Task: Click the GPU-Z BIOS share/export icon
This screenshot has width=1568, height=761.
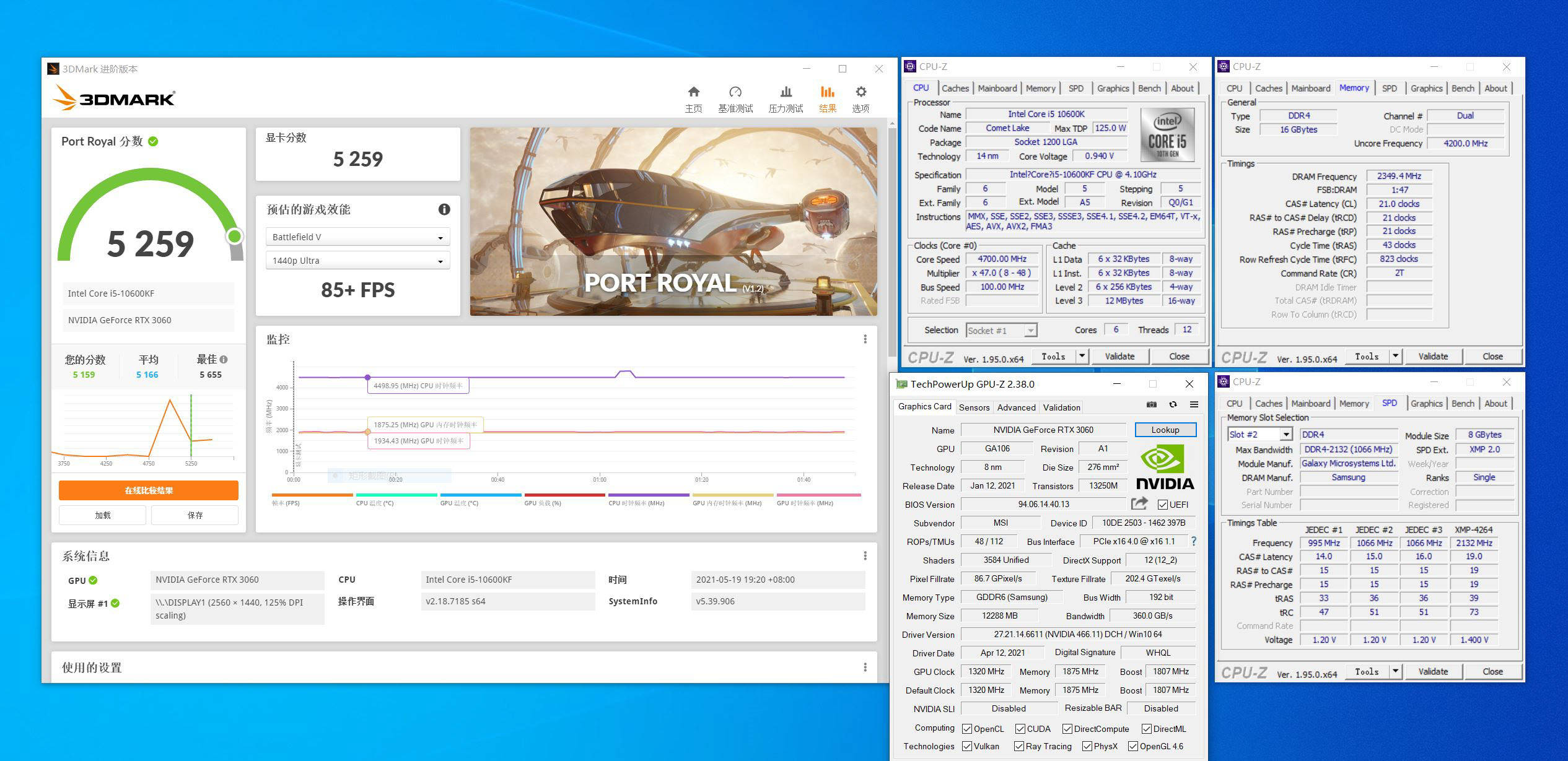Action: tap(1139, 503)
